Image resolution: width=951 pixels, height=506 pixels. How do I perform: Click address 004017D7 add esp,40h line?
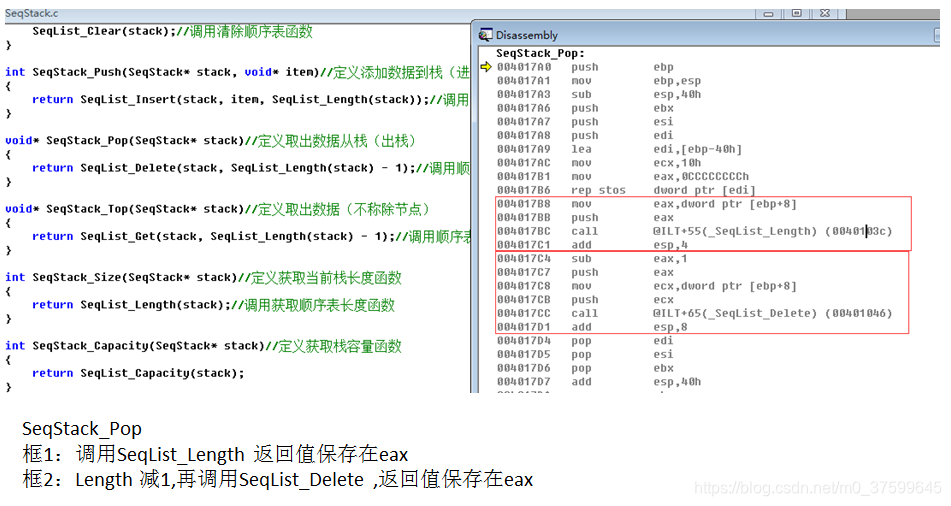tap(599, 382)
